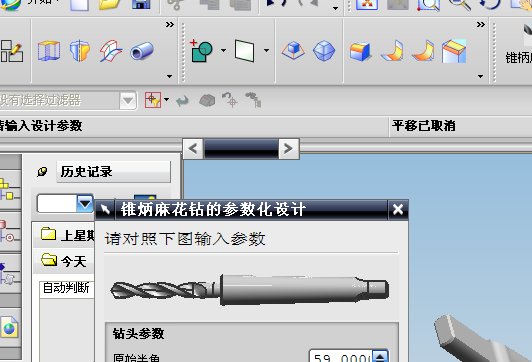The height and width of the screenshot is (362, 532).
Task: Open the Sketch tool icon
Action: (12, 51)
